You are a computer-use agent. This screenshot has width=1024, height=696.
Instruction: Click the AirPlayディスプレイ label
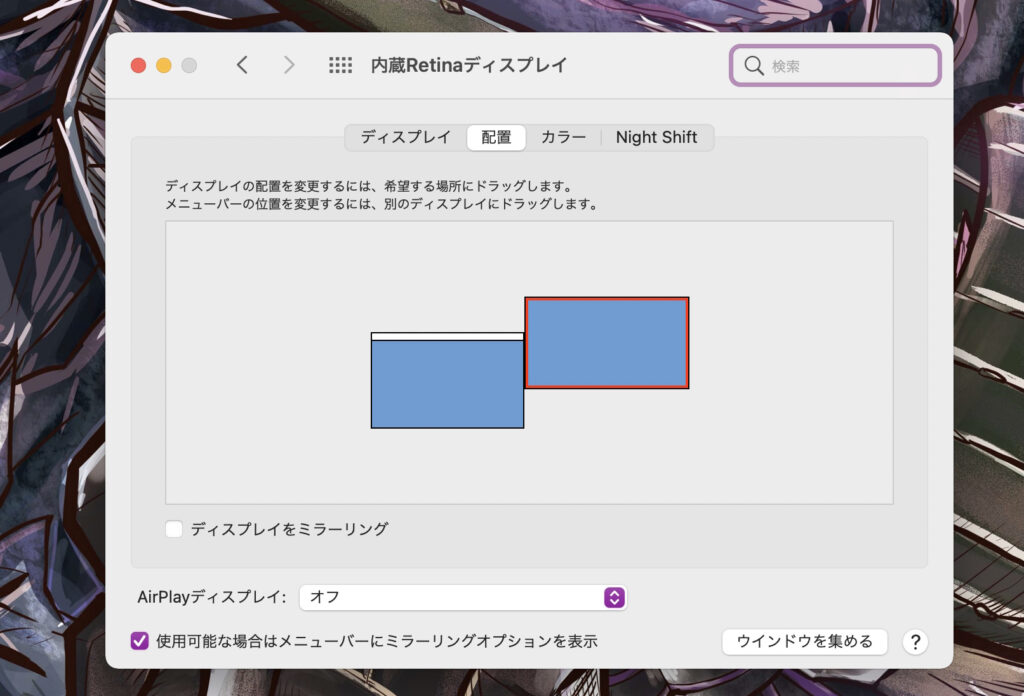click(212, 597)
